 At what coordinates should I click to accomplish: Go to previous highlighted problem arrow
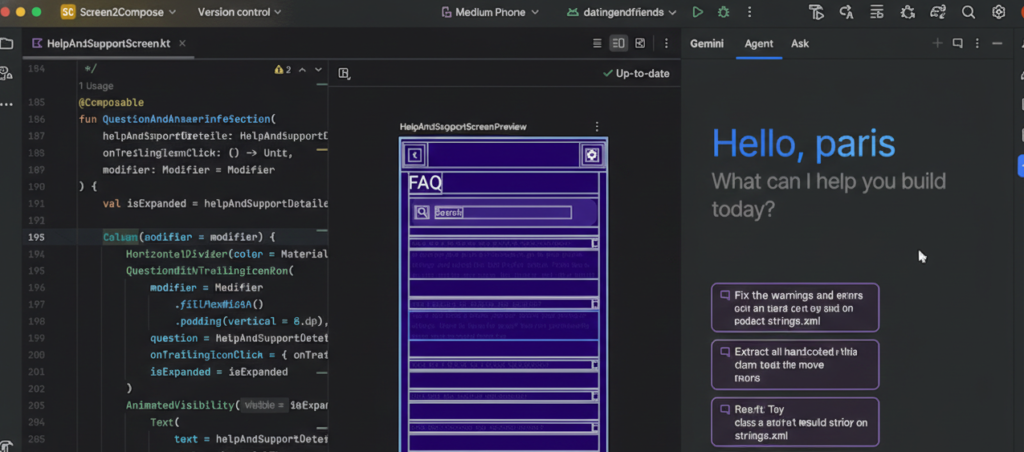tap(302, 70)
